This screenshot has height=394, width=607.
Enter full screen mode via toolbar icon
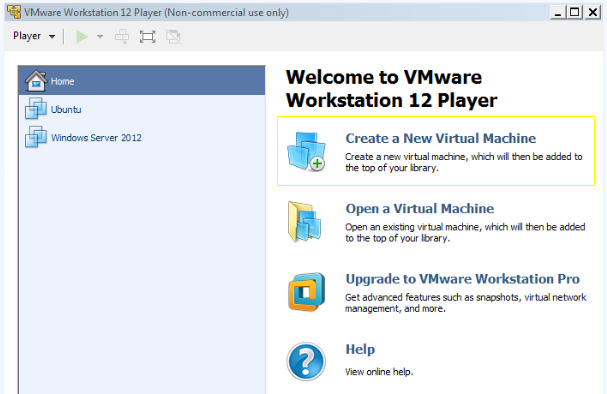click(147, 37)
